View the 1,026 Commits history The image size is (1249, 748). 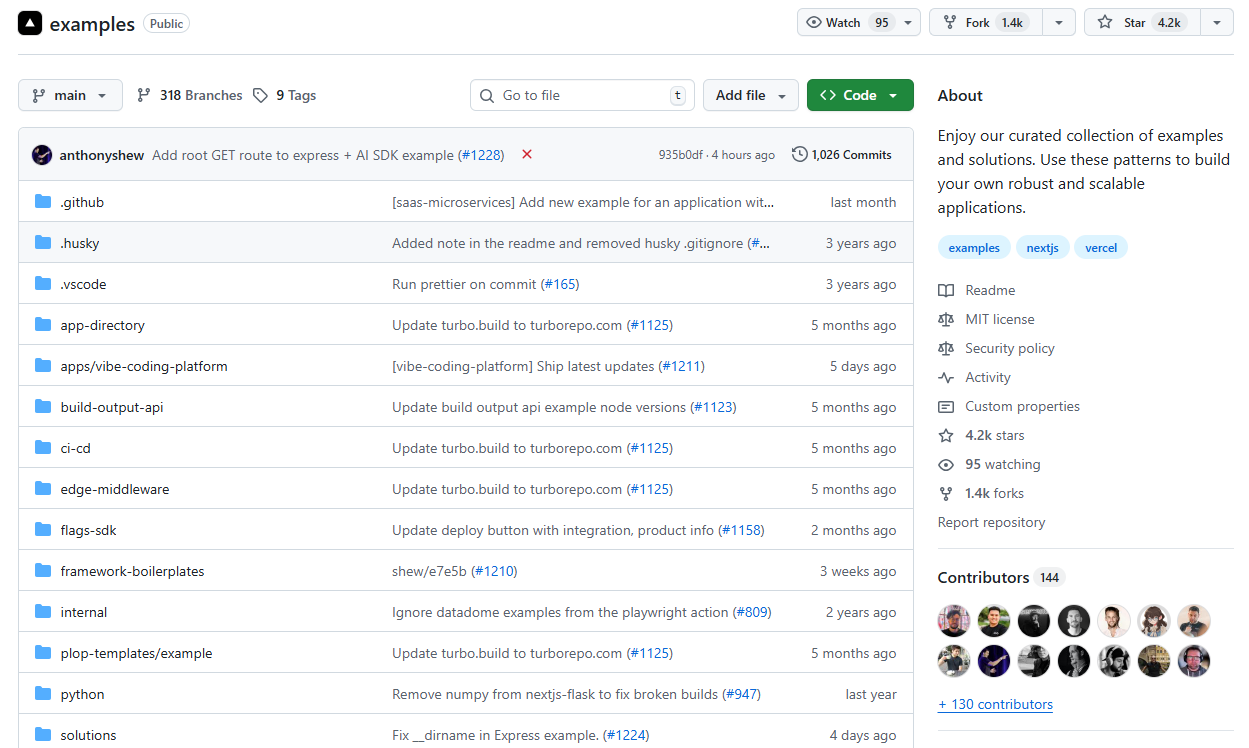[842, 155]
